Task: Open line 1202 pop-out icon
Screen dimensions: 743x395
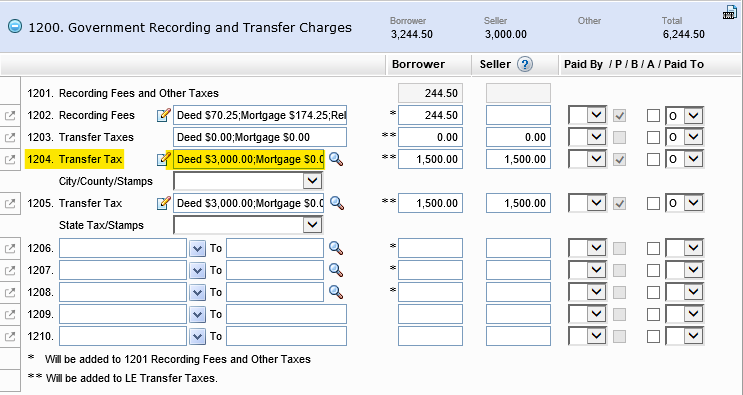Action: (x=10, y=116)
